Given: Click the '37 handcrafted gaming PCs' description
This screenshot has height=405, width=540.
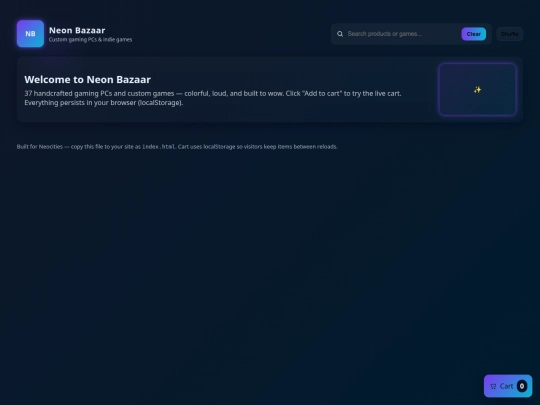Looking at the screenshot, I should click(212, 98).
